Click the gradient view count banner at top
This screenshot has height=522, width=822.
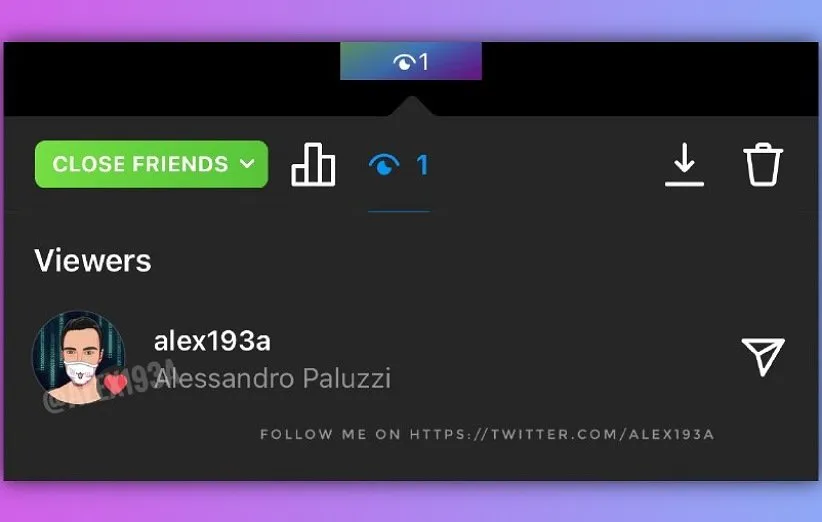pos(410,61)
